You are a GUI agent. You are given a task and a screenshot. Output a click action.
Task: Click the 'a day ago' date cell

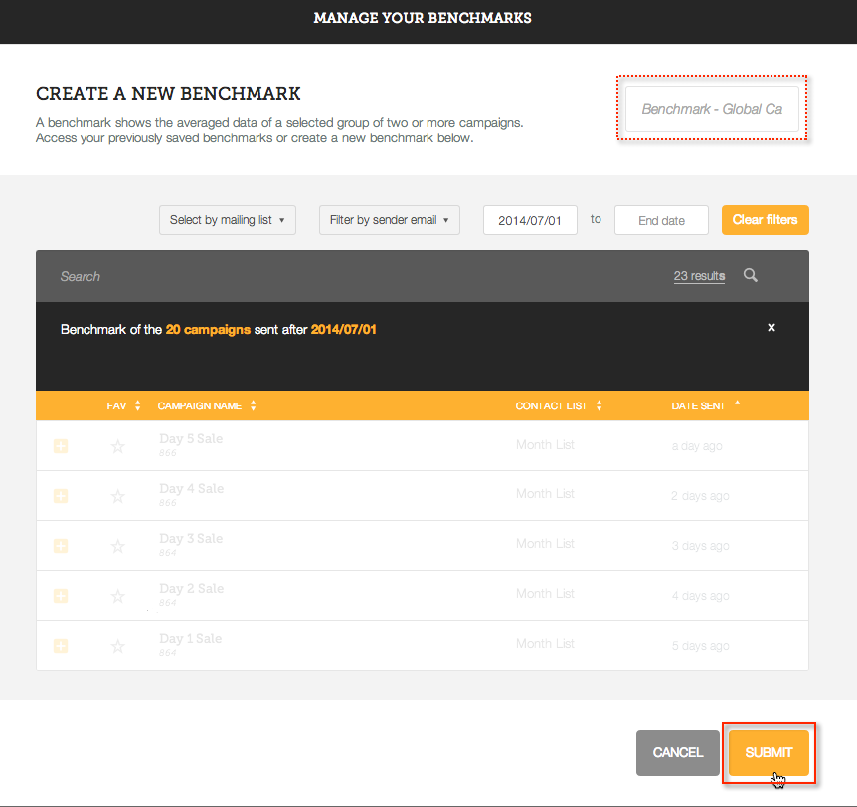click(697, 446)
